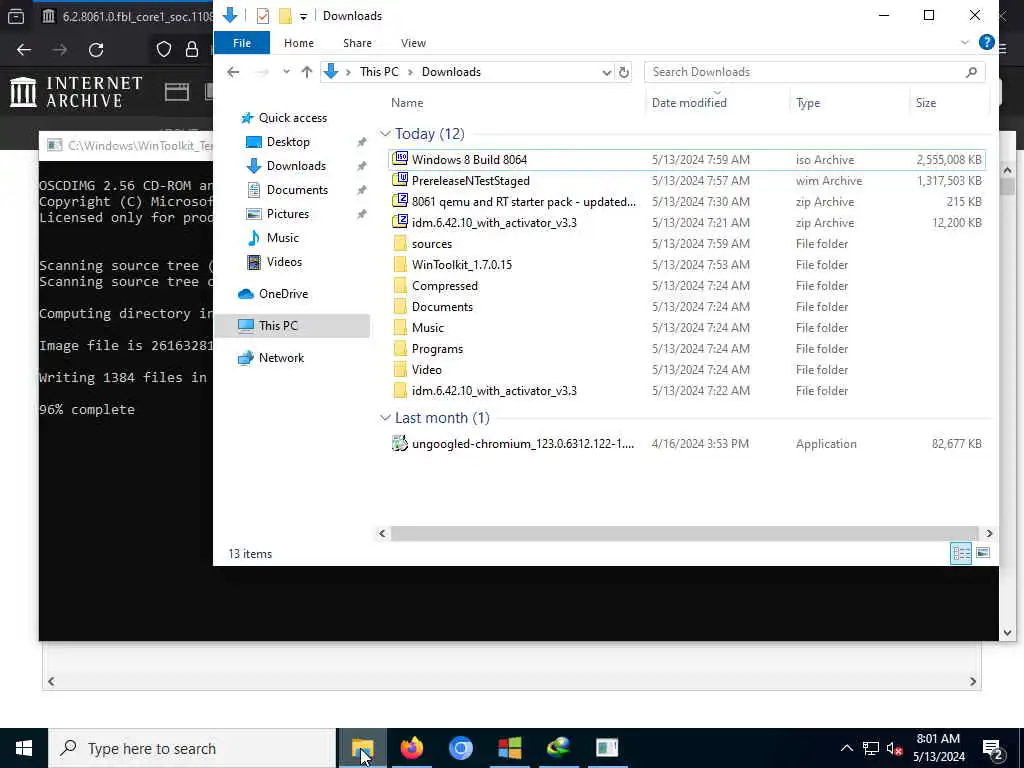Click the Explorer Back arrow button
The image size is (1024, 768).
[x=233, y=72]
